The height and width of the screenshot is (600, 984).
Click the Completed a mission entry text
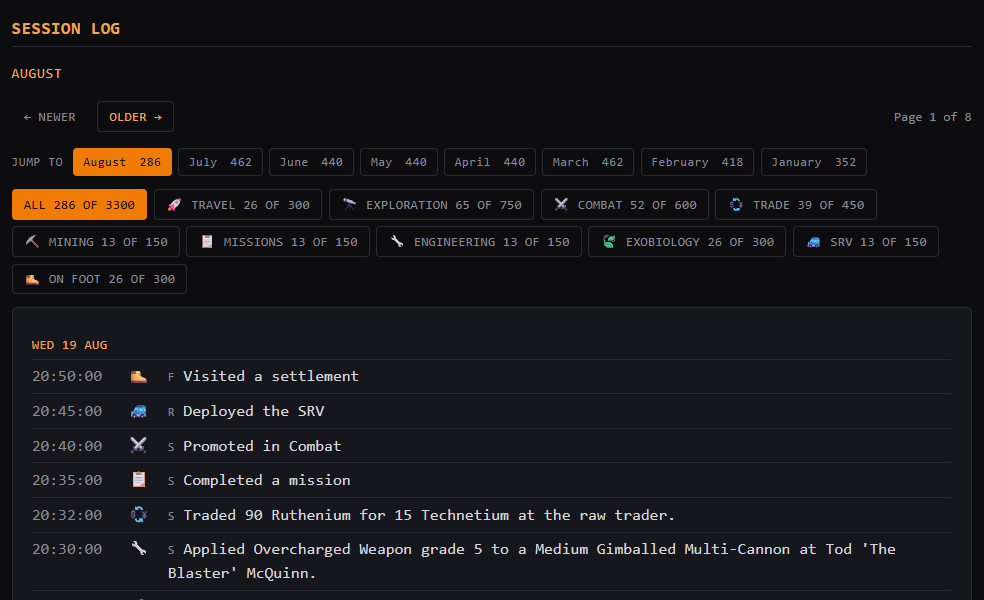pyautogui.click(x=267, y=480)
